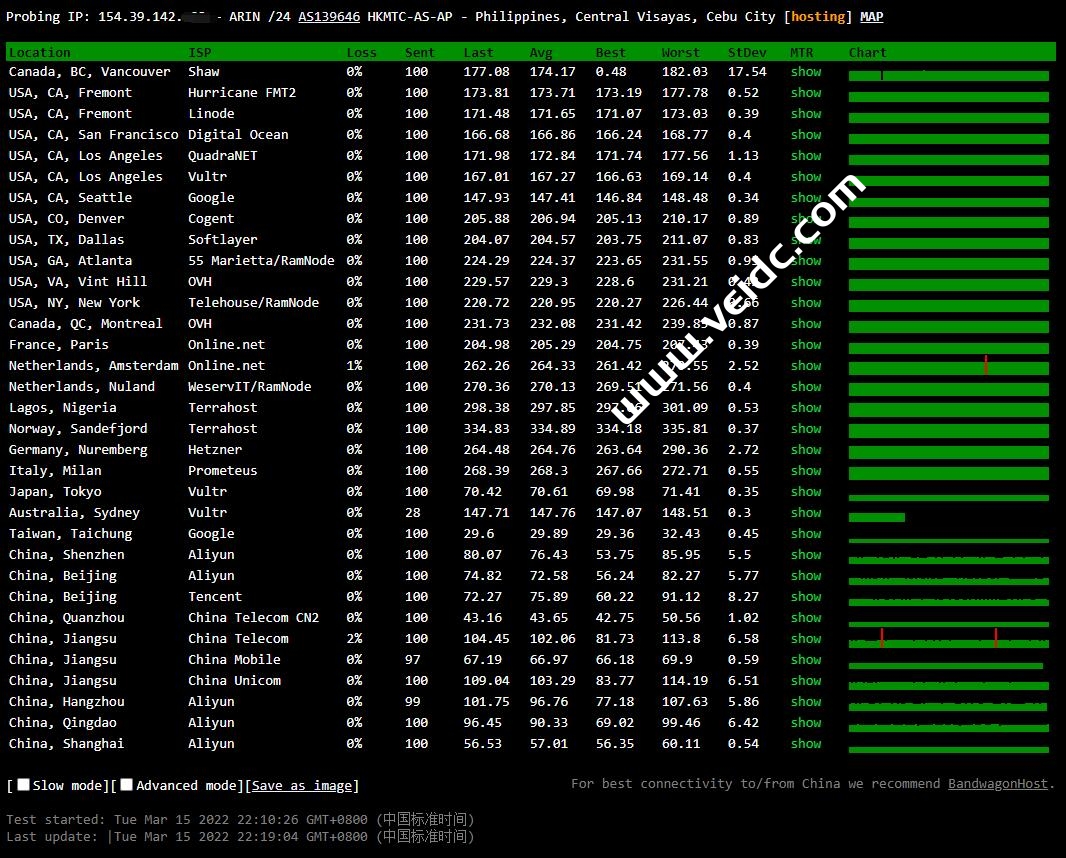Show MTR for Linode Fremont row
1066x858 pixels.
coord(806,114)
